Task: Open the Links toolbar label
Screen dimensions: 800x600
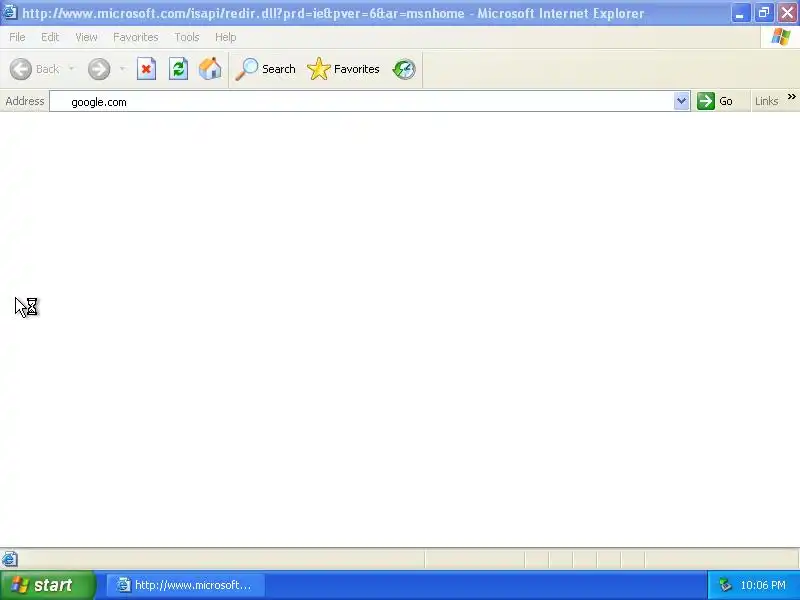Action: click(x=766, y=101)
